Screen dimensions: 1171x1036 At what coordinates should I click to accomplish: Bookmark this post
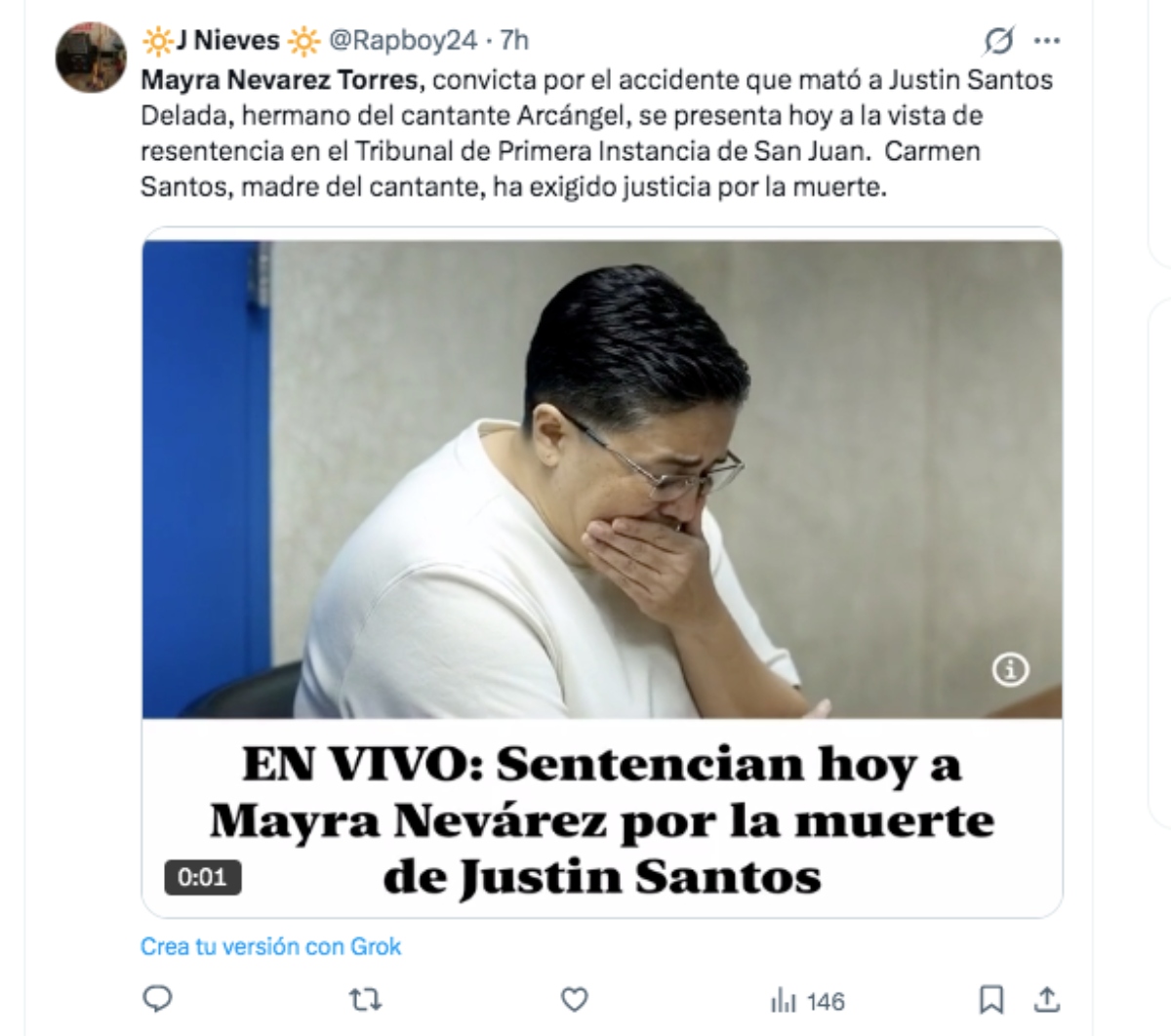991,999
